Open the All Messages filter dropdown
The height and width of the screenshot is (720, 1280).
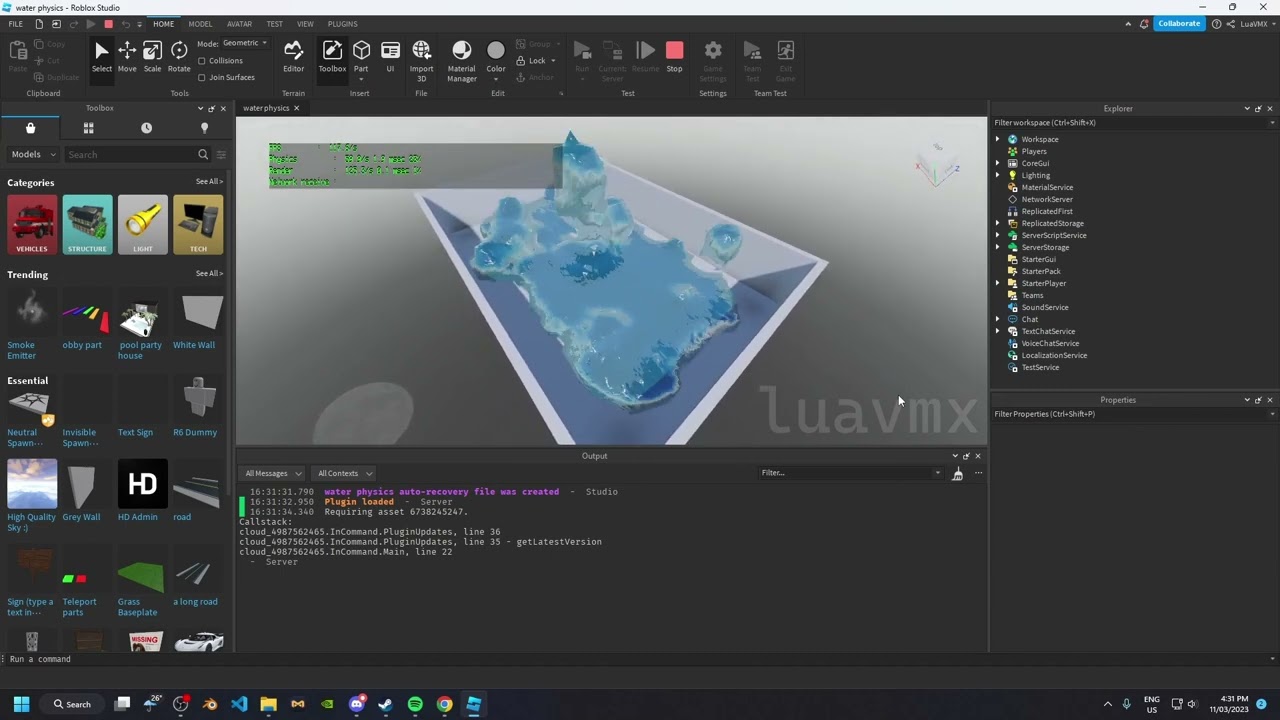[x=273, y=473]
